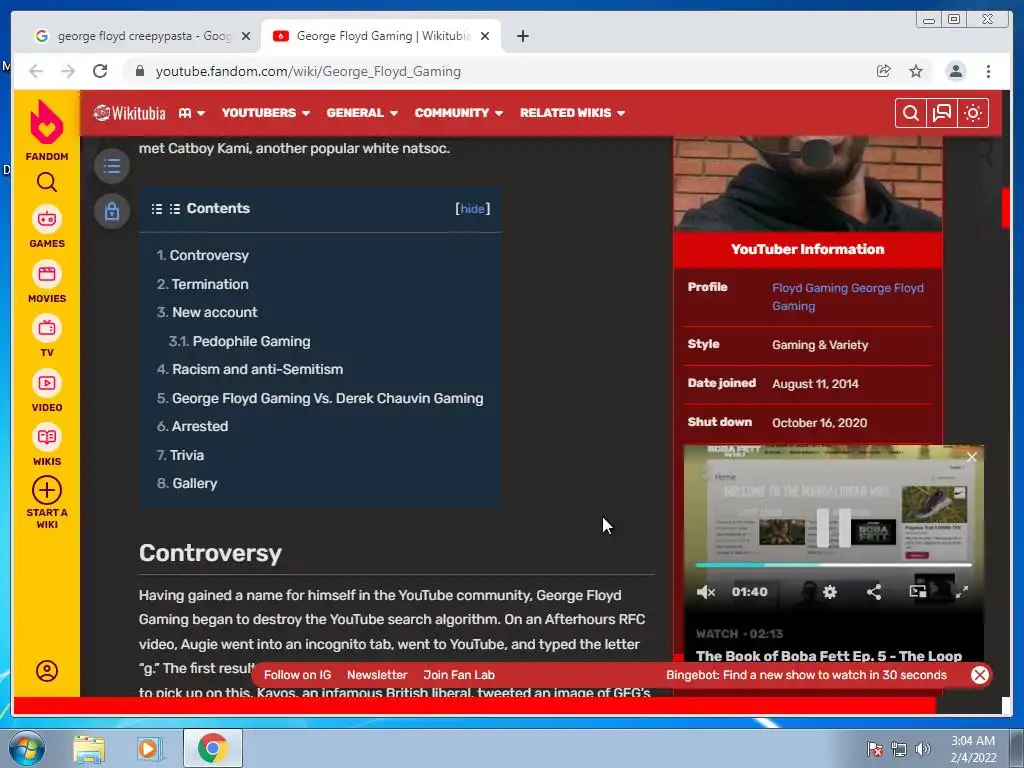This screenshot has width=1024, height=768.
Task: Open the Chrome profile avatar
Action: (955, 71)
